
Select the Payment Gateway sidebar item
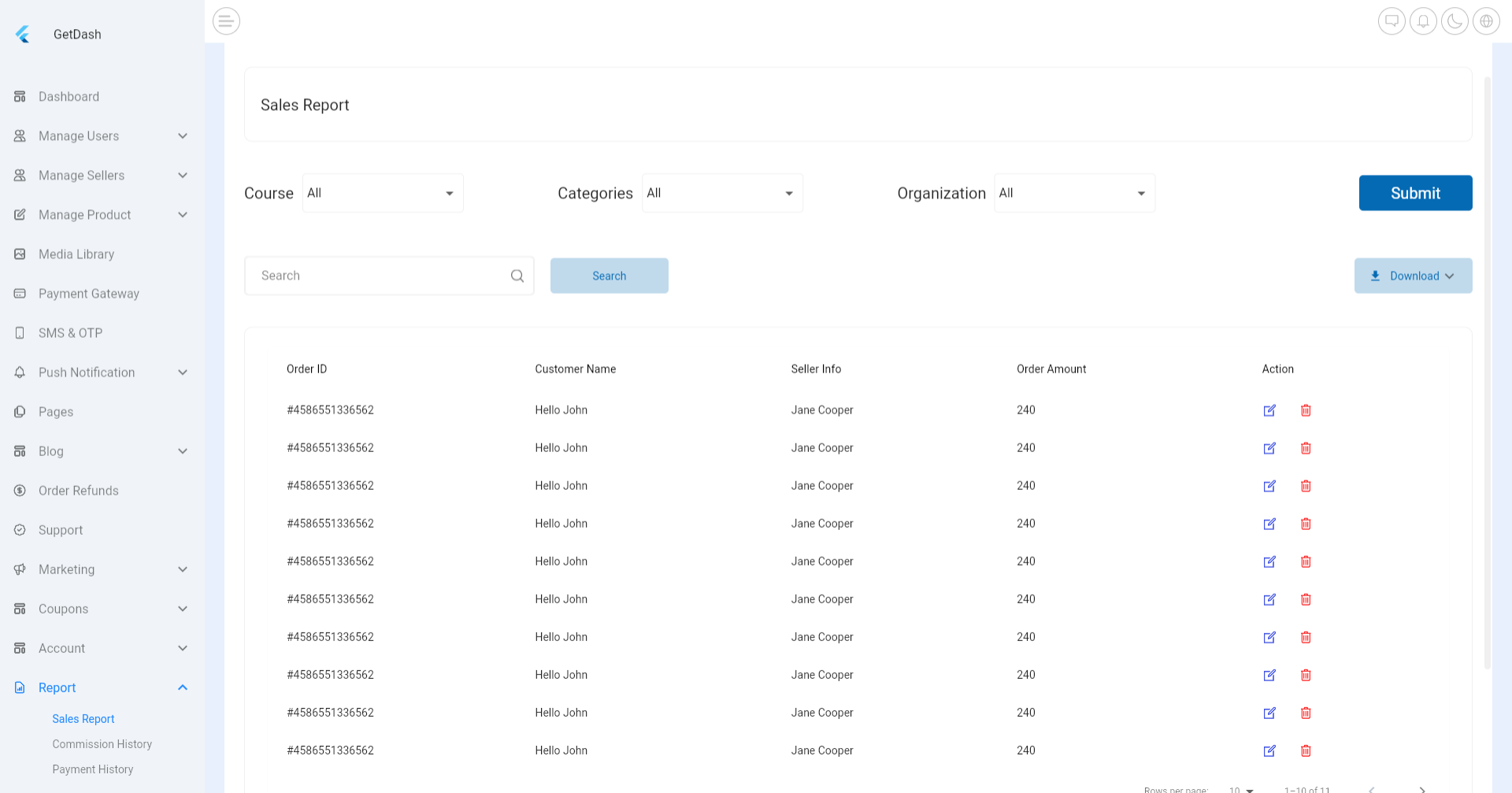[89, 293]
